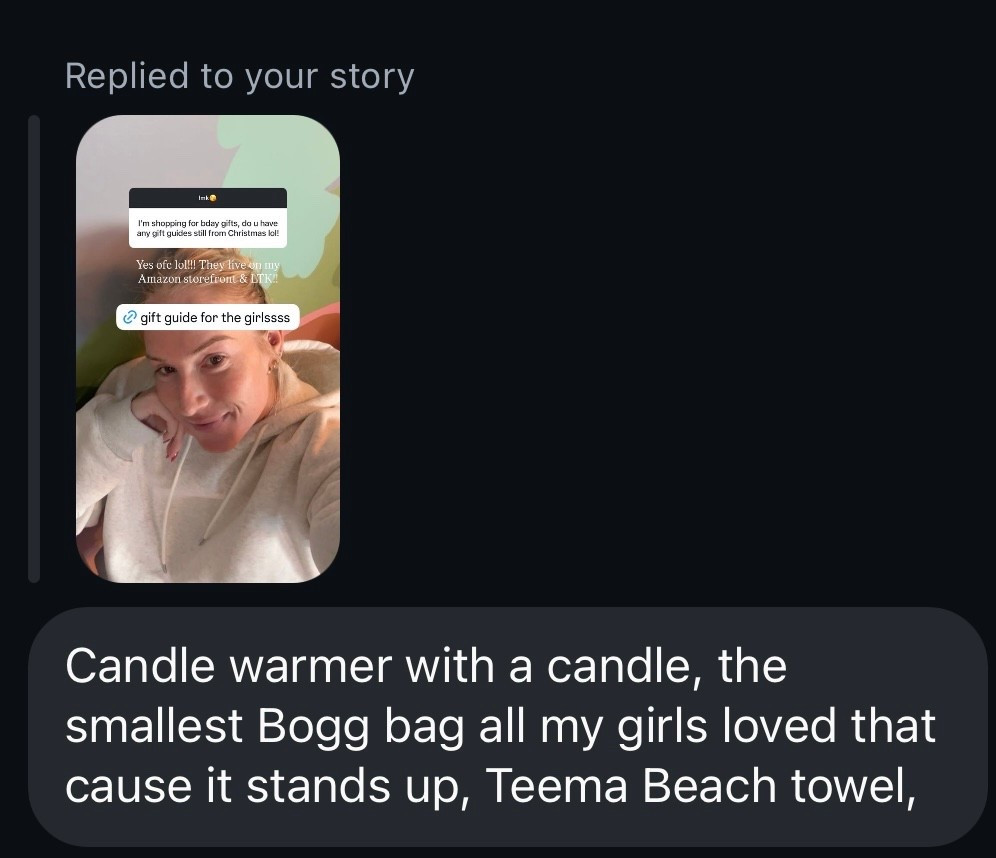Tap the vertical reply bar left of the story
The width and height of the screenshot is (996, 858).
pyautogui.click(x=34, y=348)
